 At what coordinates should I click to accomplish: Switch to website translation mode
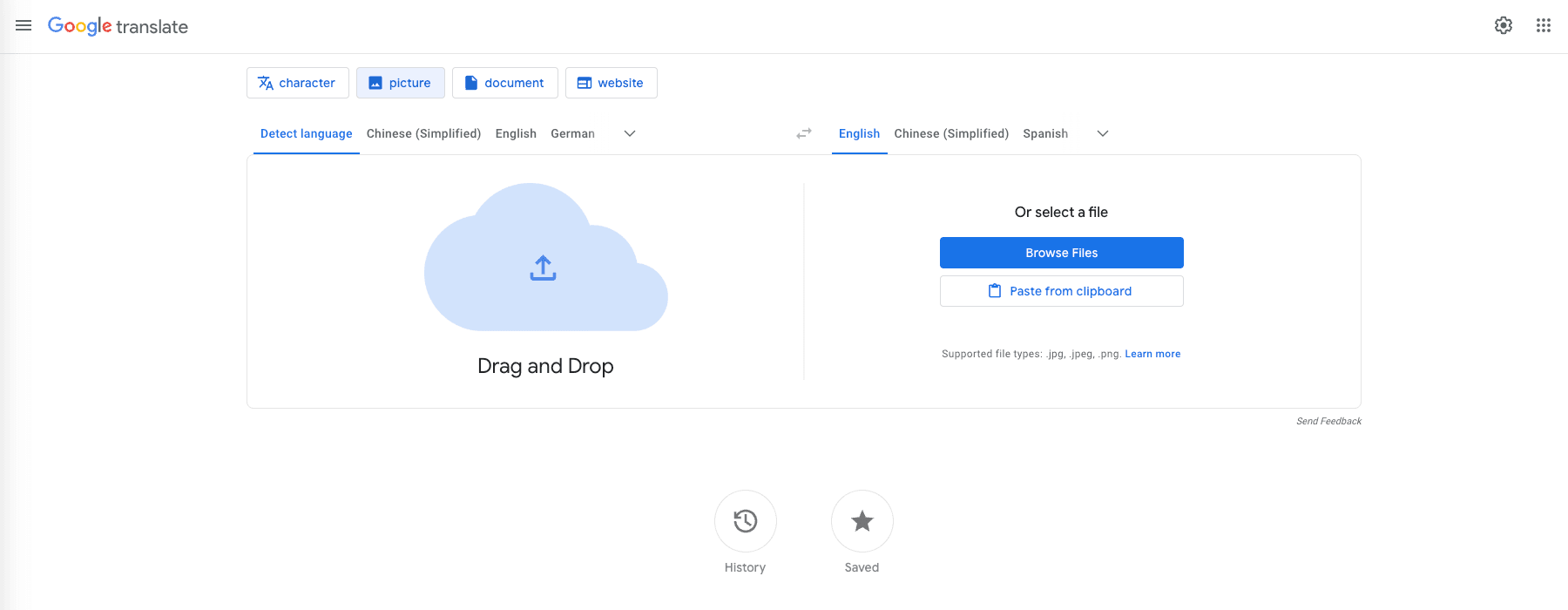(x=612, y=83)
